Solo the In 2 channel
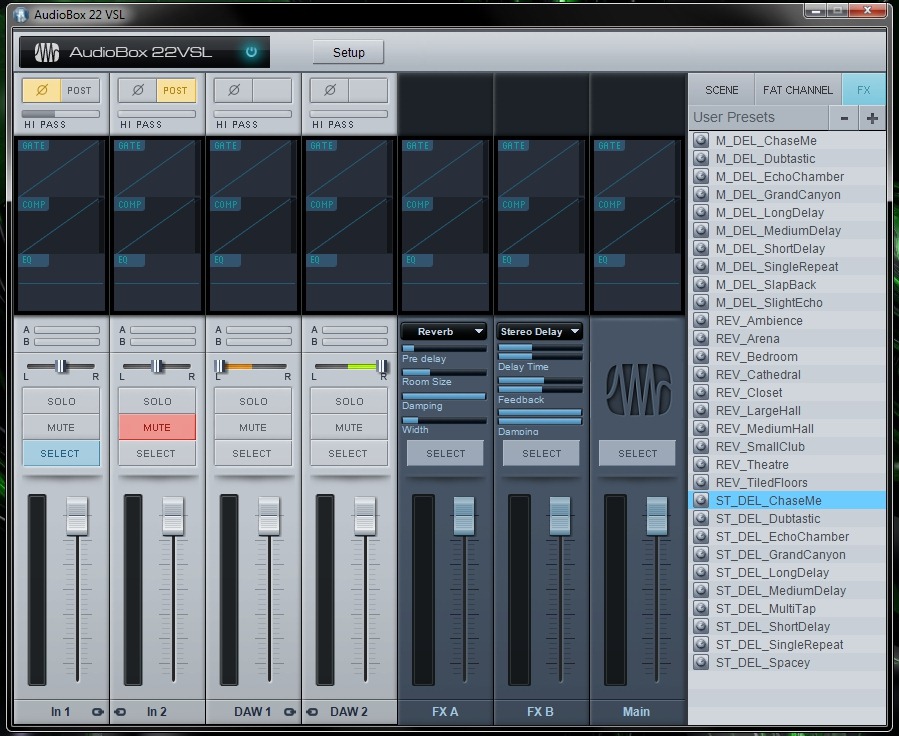The height and width of the screenshot is (736, 899). [x=157, y=401]
